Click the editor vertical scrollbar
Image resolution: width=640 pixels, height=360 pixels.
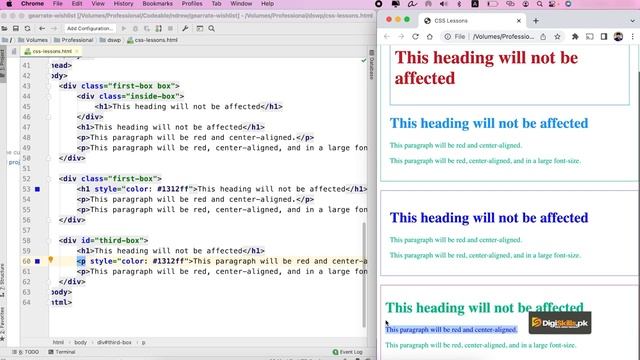pyautogui.click(x=364, y=274)
